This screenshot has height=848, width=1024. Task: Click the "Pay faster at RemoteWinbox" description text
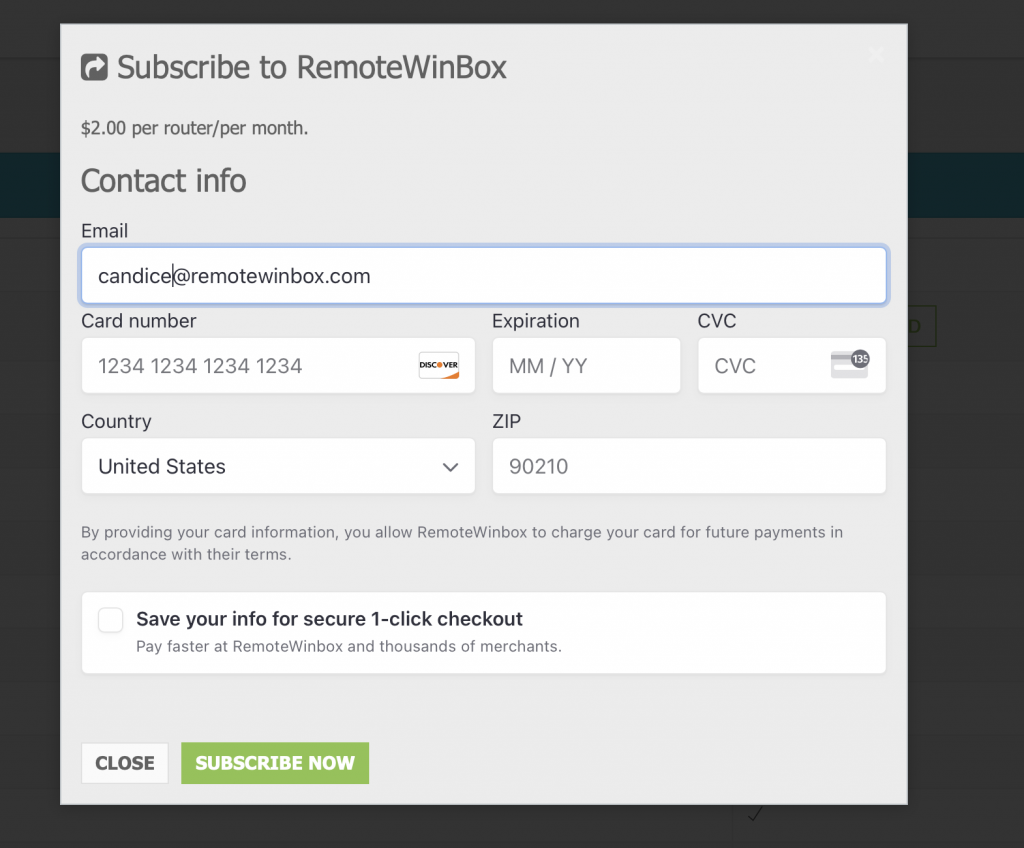[349, 646]
